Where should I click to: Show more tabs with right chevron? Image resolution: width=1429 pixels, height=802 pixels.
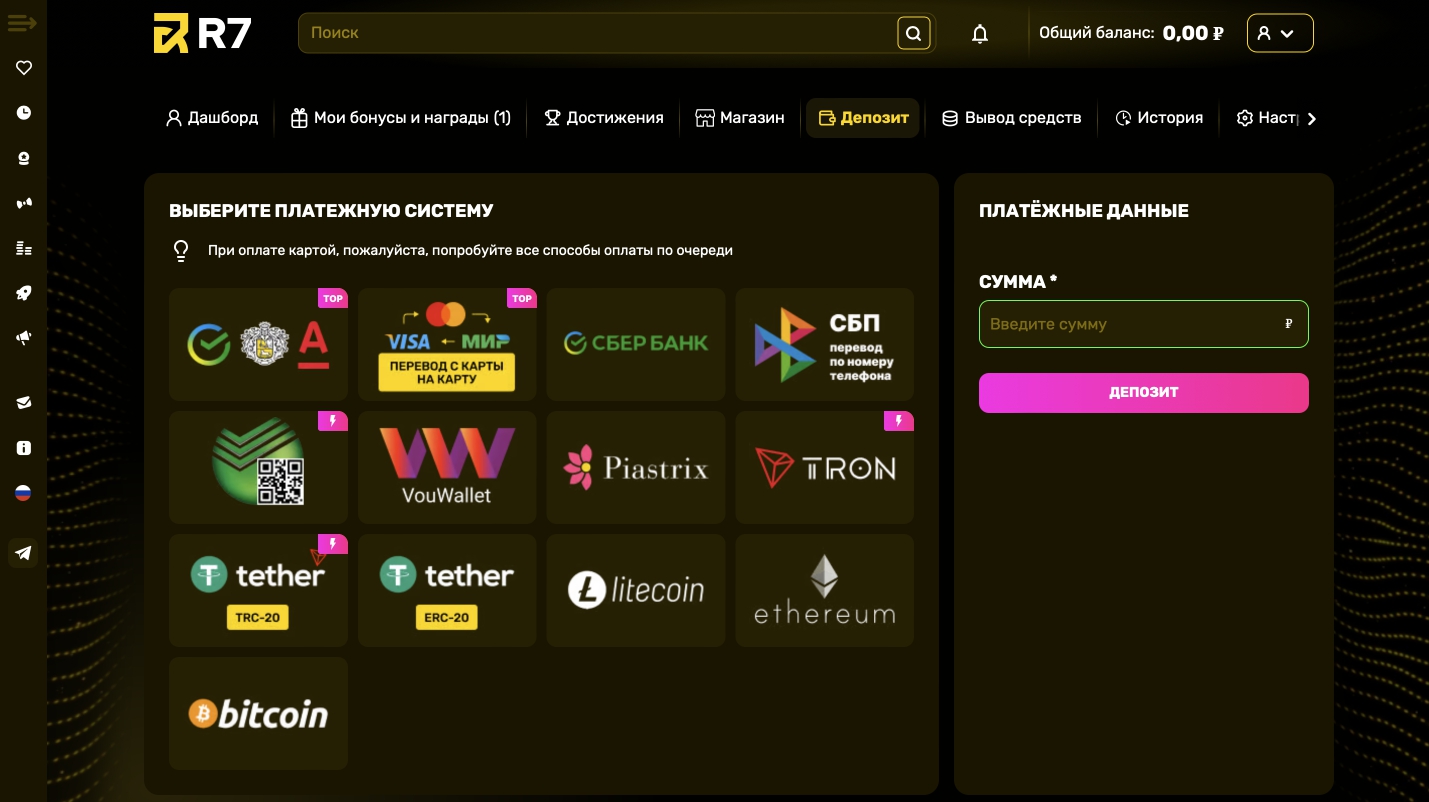click(x=1312, y=119)
